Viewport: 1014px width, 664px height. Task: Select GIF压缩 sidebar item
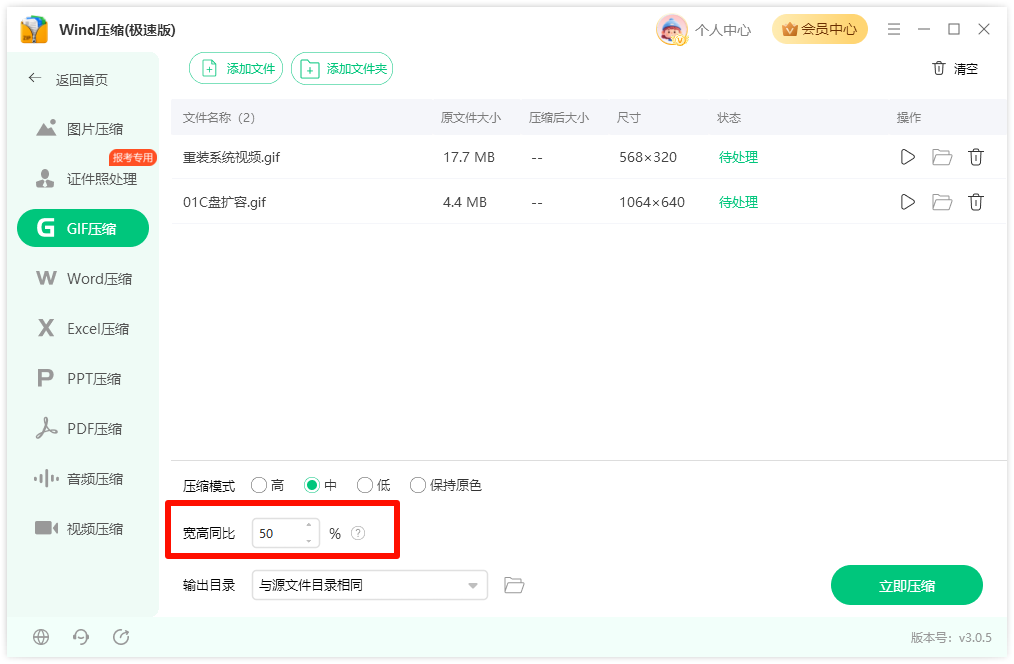pyautogui.click(x=83, y=228)
